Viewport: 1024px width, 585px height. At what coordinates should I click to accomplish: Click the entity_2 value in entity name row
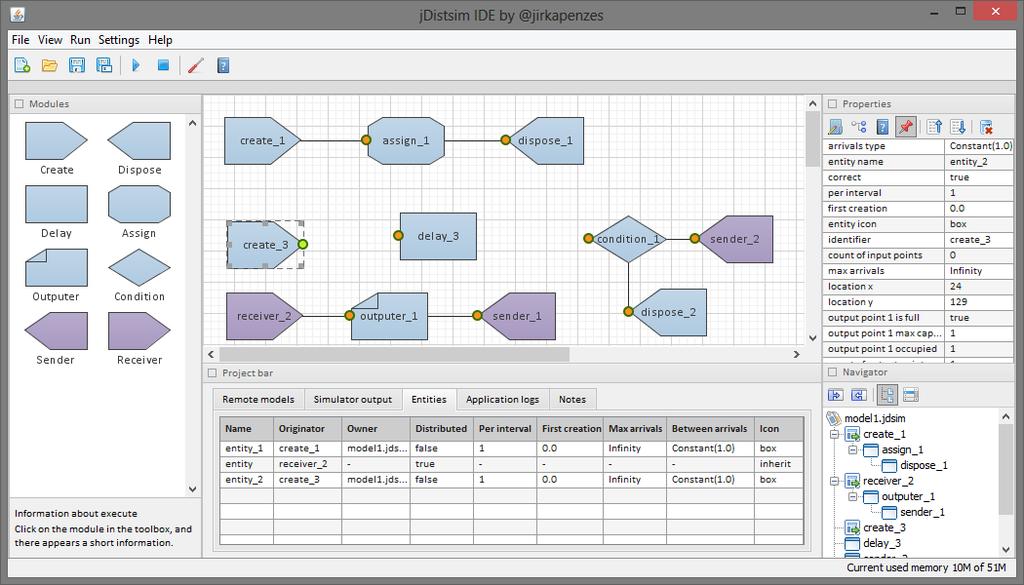[x=978, y=162]
